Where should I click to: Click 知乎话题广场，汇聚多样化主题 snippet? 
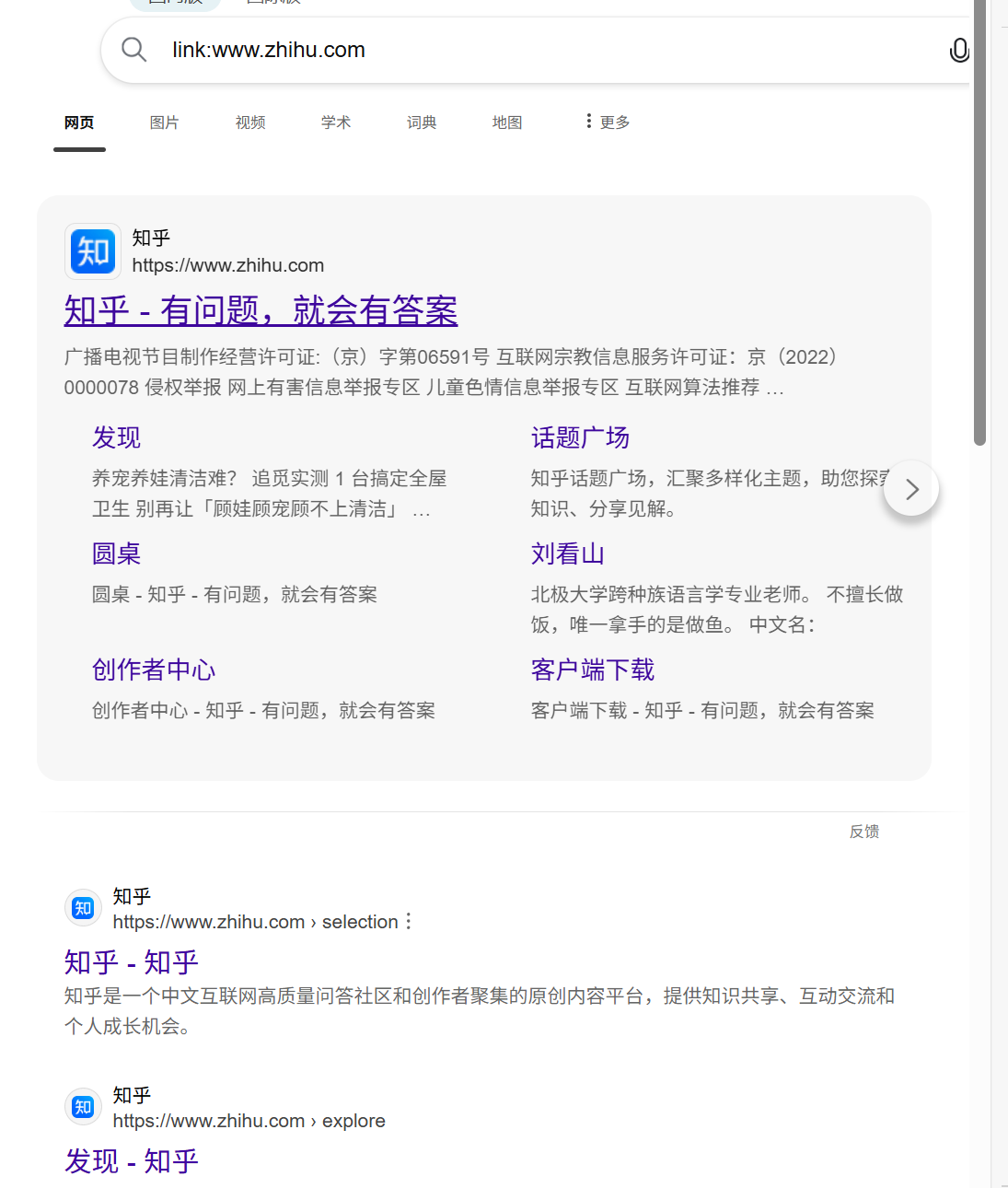pos(710,494)
